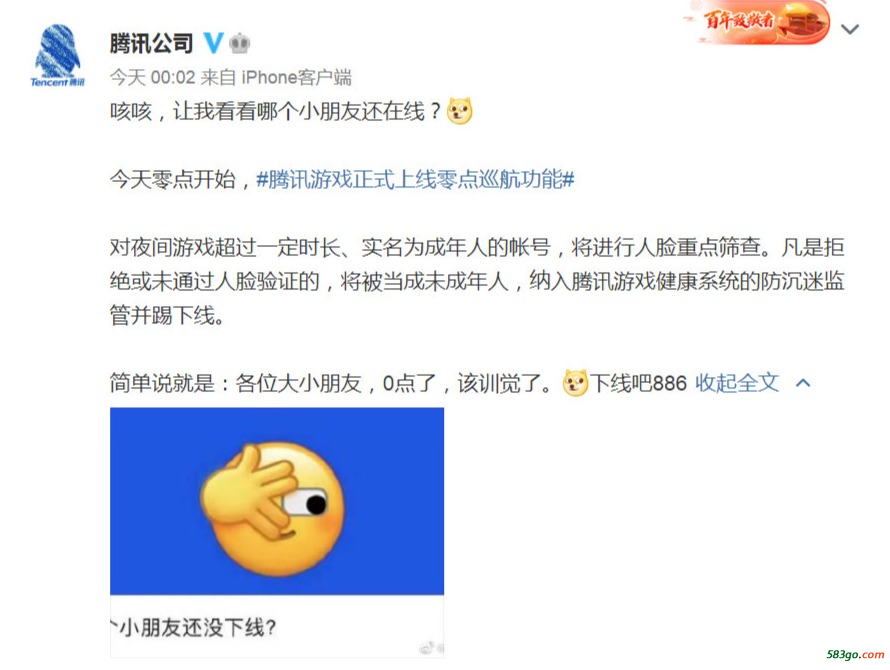Open the iPhone客户端 source link
The image size is (890, 670).
296,77
